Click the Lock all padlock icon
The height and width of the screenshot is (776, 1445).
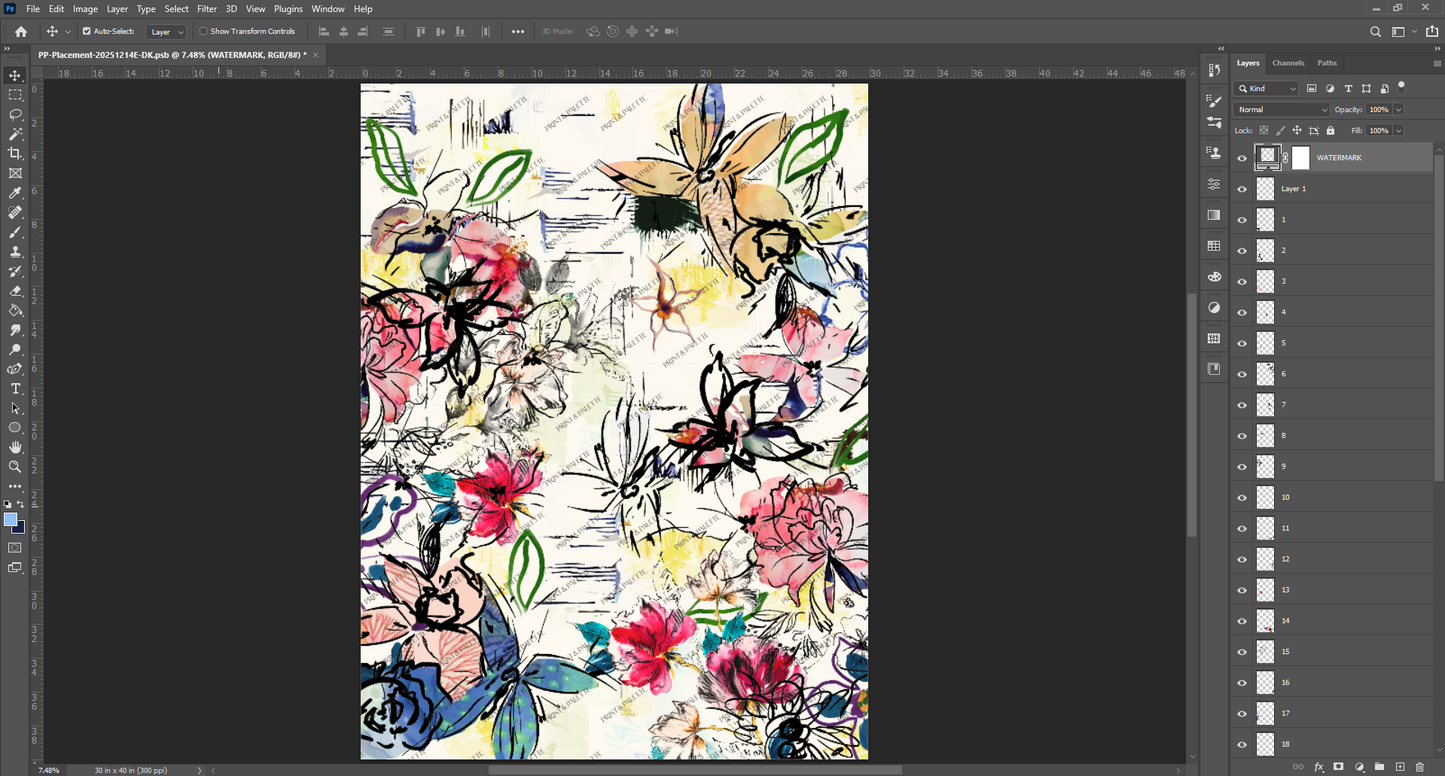(1330, 130)
